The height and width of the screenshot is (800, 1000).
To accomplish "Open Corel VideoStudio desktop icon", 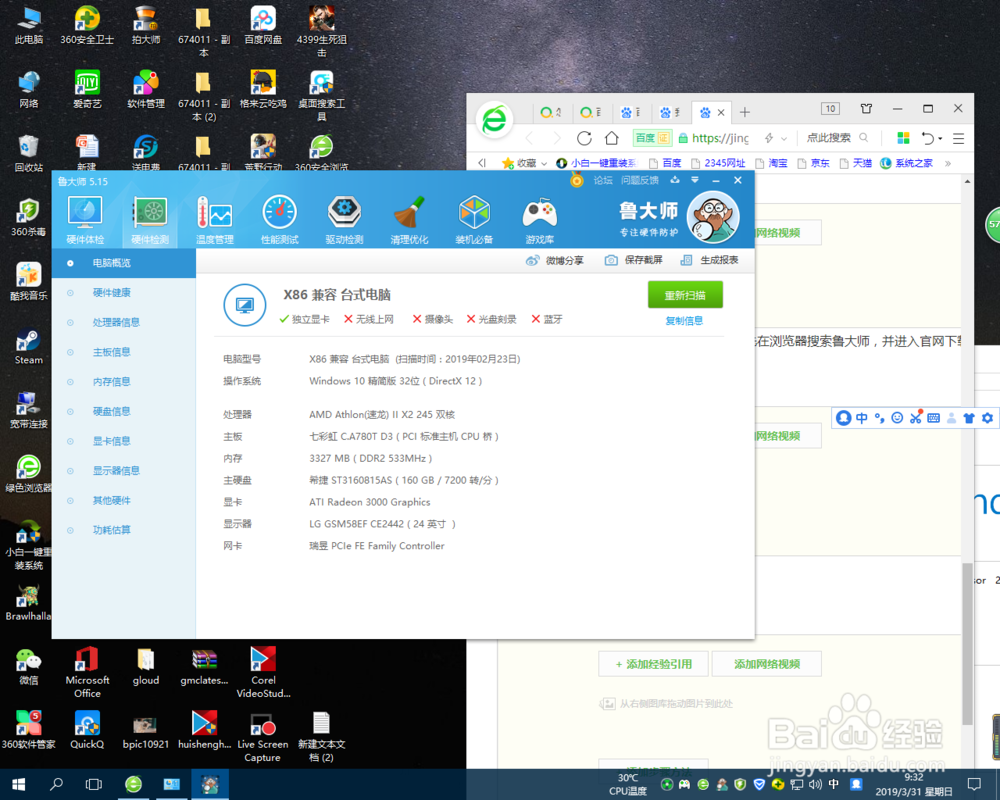I will point(263,673).
